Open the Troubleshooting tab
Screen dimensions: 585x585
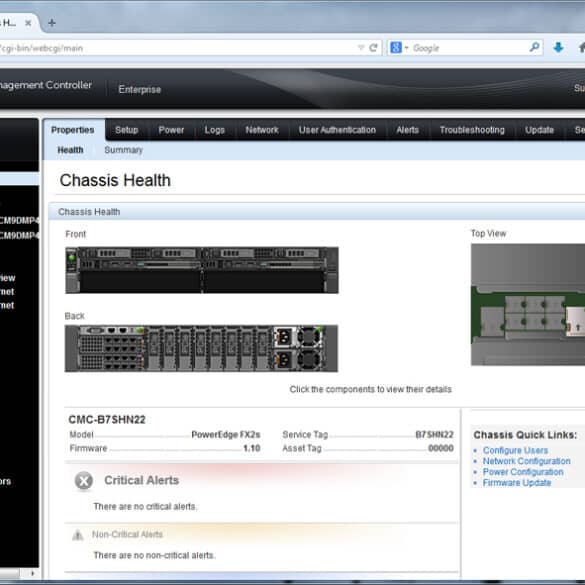tap(472, 130)
